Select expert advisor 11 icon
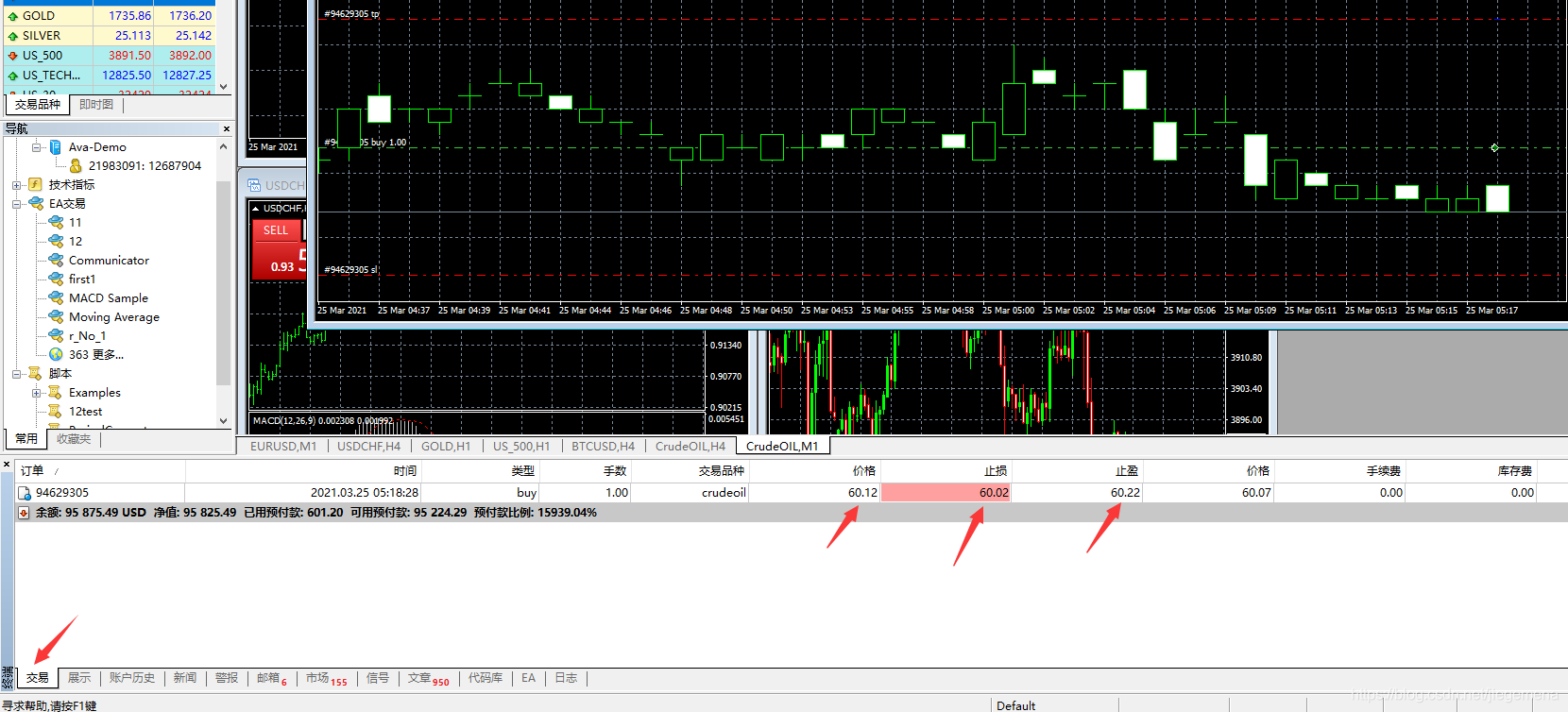Image resolution: width=1568 pixels, height=712 pixels. point(56,223)
